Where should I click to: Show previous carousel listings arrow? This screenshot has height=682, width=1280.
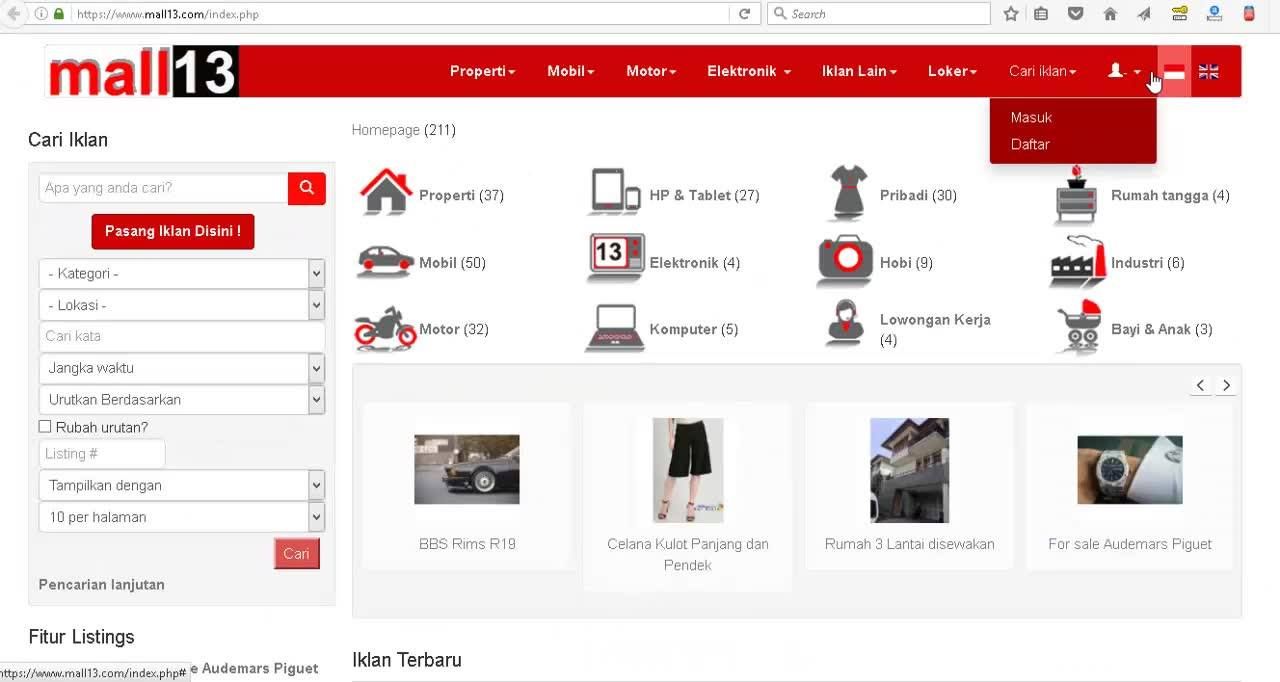[1200, 385]
